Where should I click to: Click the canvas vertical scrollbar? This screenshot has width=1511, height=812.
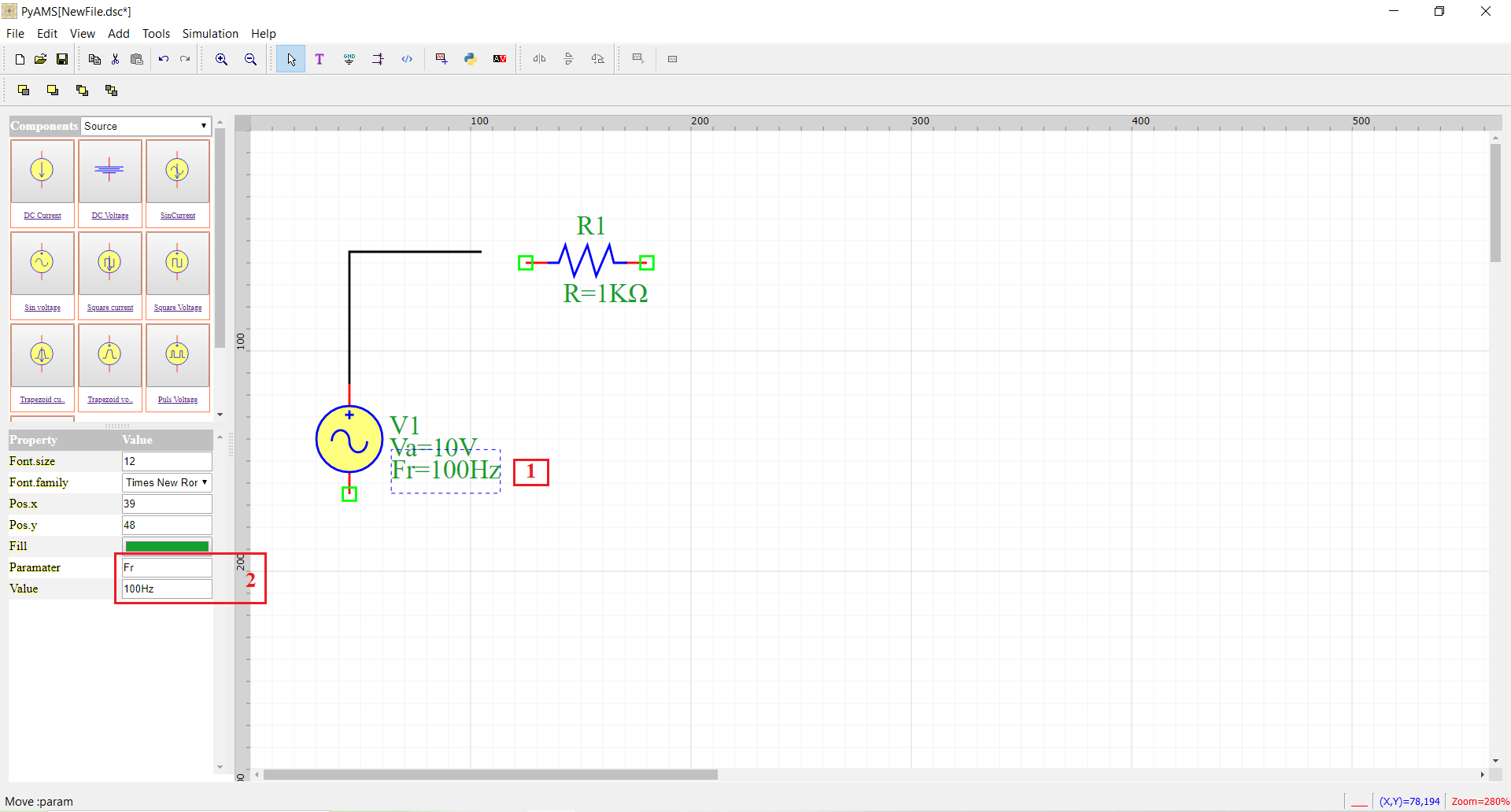[x=1495, y=203]
